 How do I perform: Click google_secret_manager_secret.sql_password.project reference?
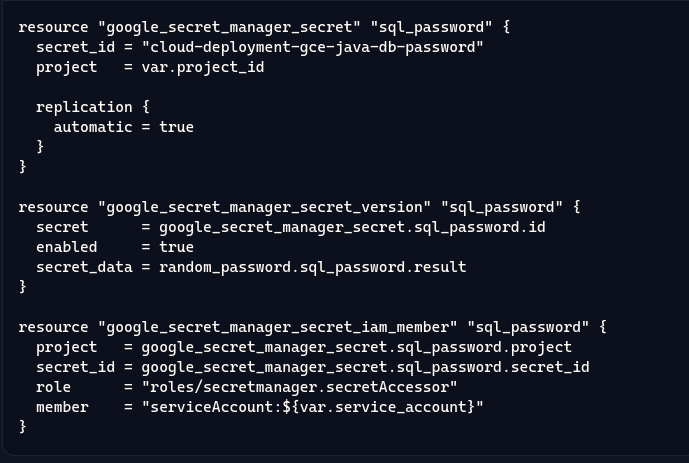(356, 347)
